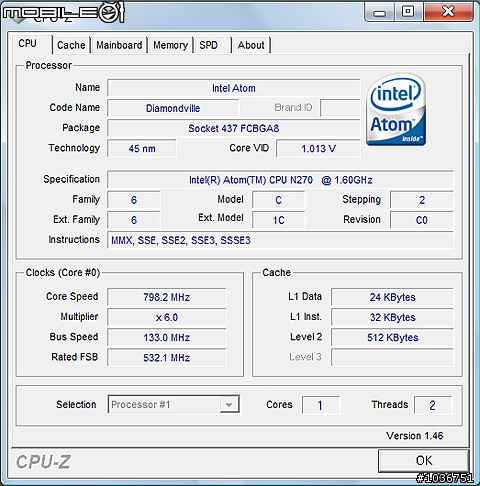Viewport: 480px width, 486px height.
Task: Minimize the CPU-Z window
Action: 380,13
